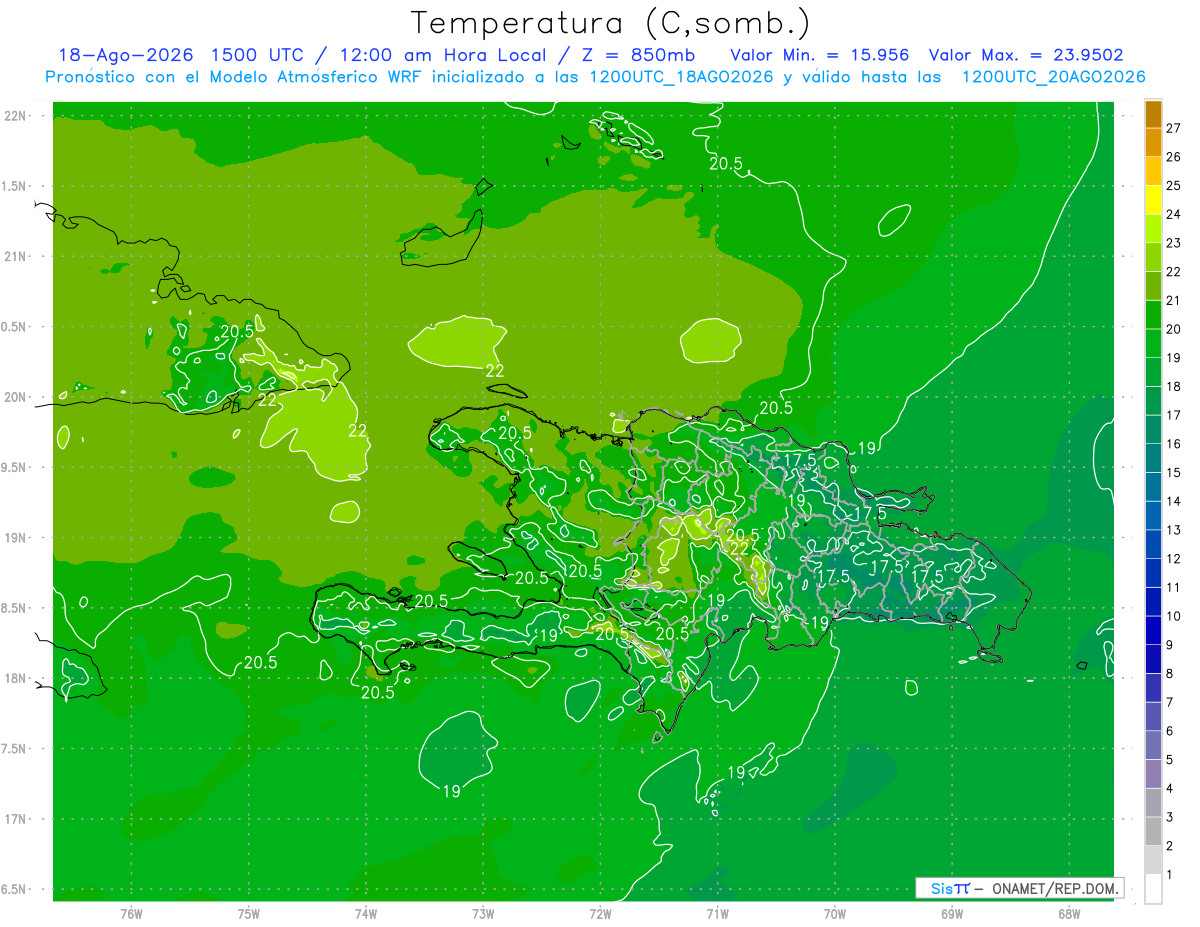Click colorbar label '13'
Screen dimensions: 1200x927
[x=1173, y=530]
